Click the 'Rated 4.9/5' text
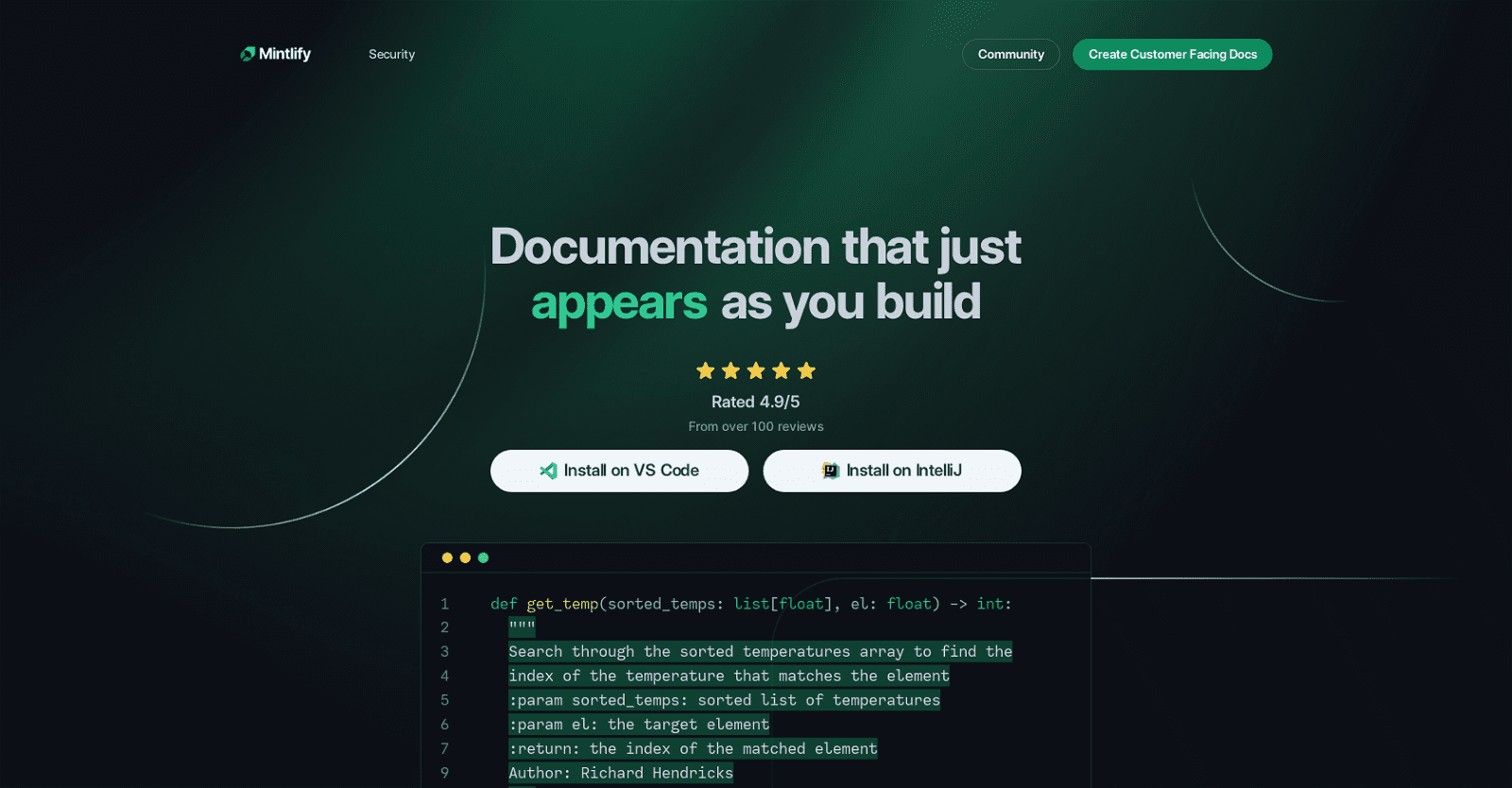1512x788 pixels. [755, 402]
